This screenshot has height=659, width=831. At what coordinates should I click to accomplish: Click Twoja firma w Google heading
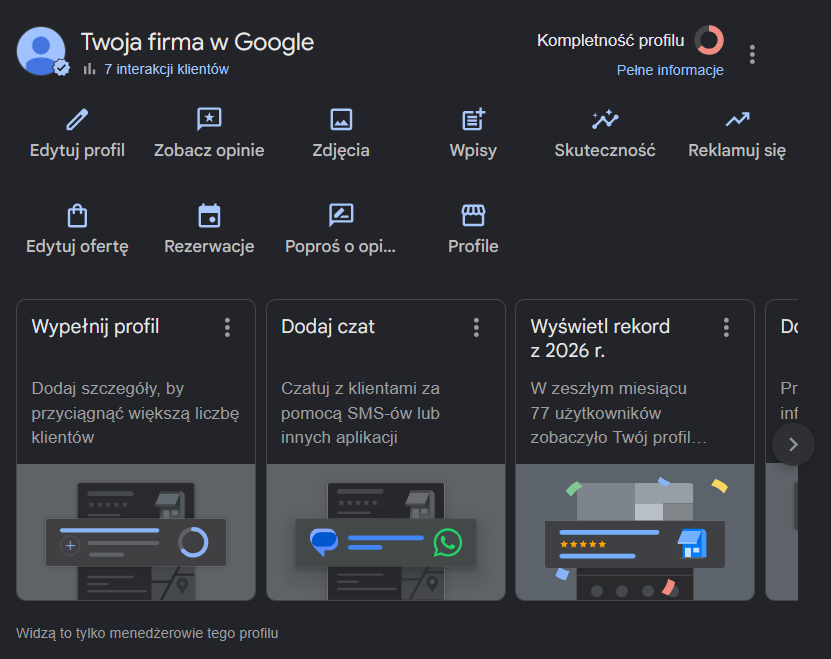197,42
